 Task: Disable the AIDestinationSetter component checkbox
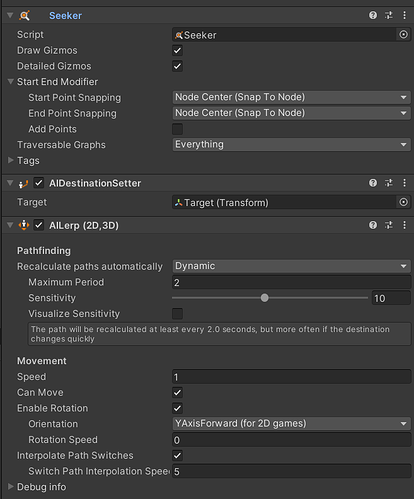tap(39, 183)
